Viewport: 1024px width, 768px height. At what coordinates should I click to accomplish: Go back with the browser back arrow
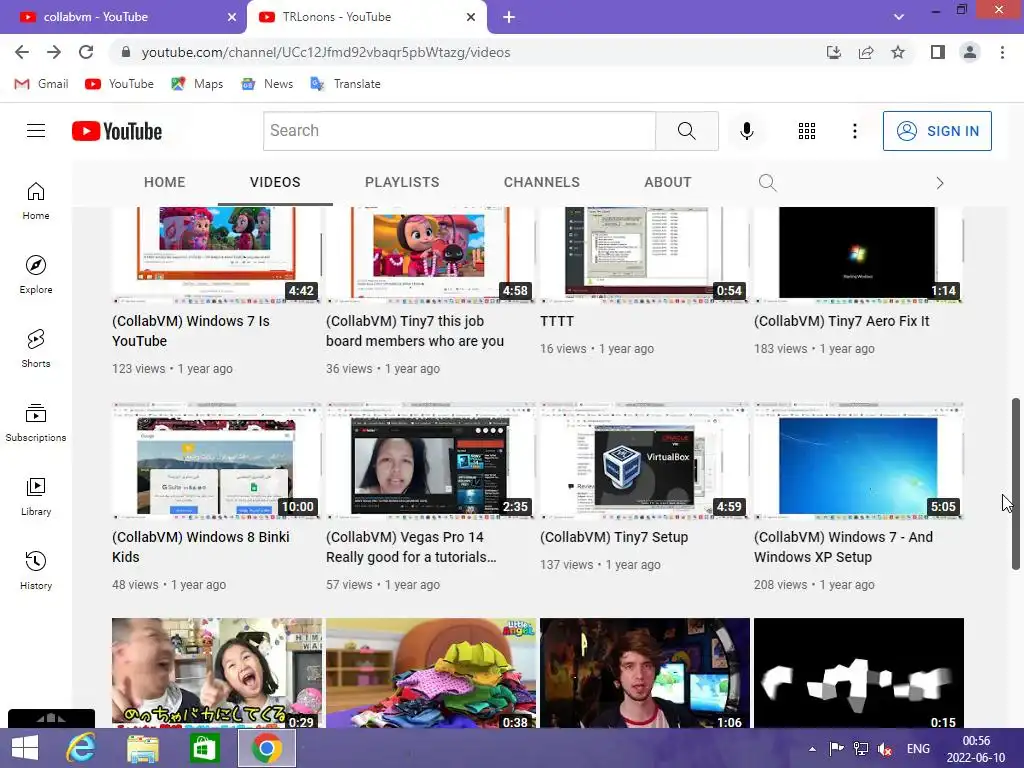[x=22, y=52]
